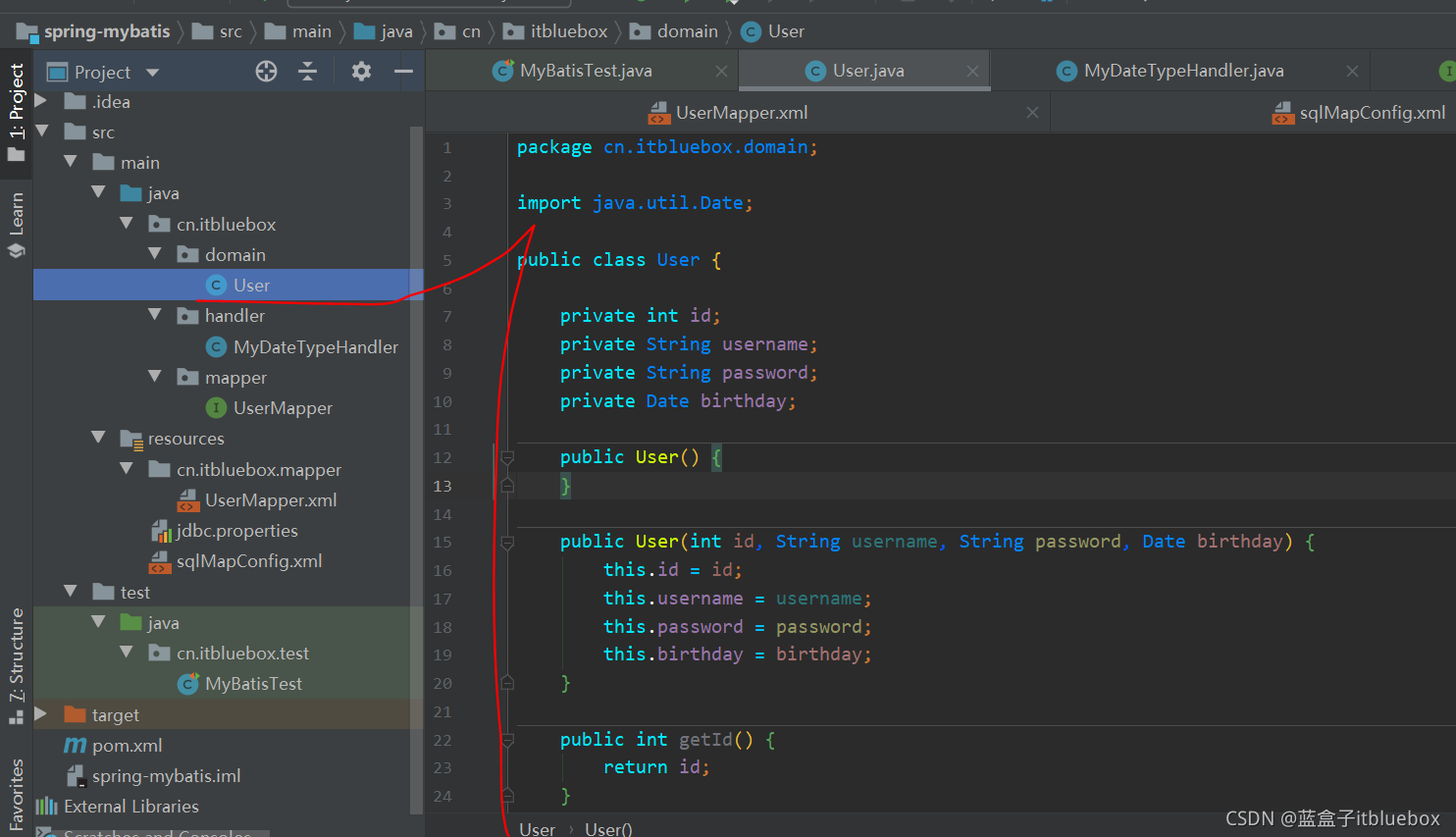The width and height of the screenshot is (1456, 837).
Task: Collapse the resources folder arrow
Action: (98, 438)
